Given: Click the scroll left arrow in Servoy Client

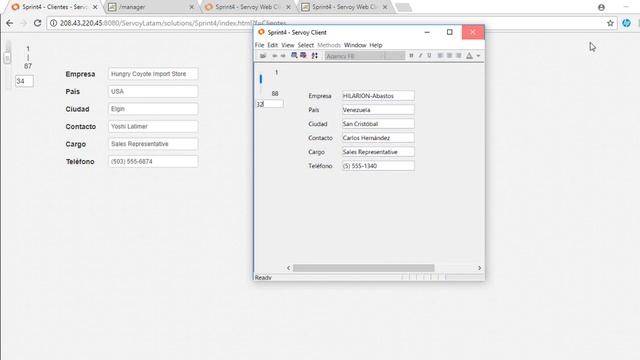Looking at the screenshot, I should click(289, 268).
